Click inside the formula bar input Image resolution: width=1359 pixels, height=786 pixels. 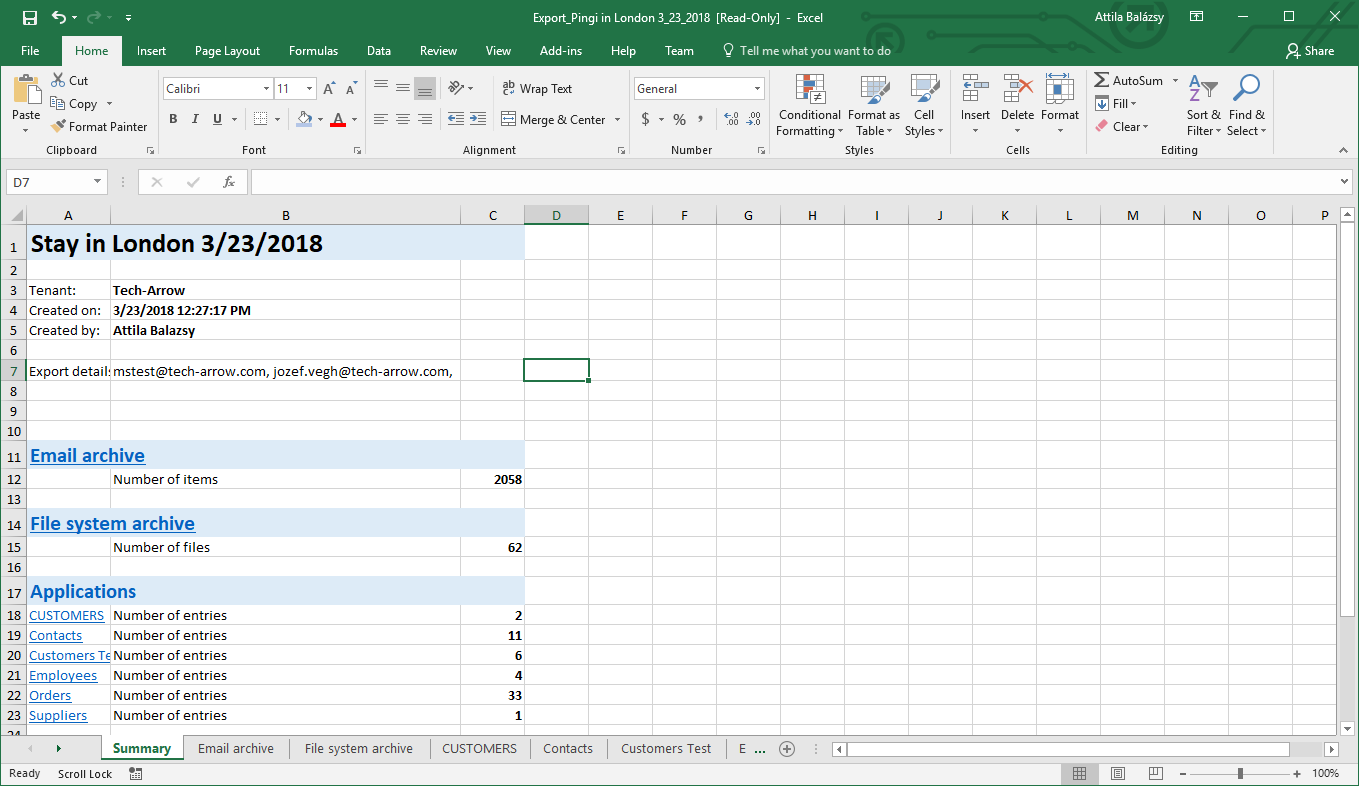pos(790,182)
